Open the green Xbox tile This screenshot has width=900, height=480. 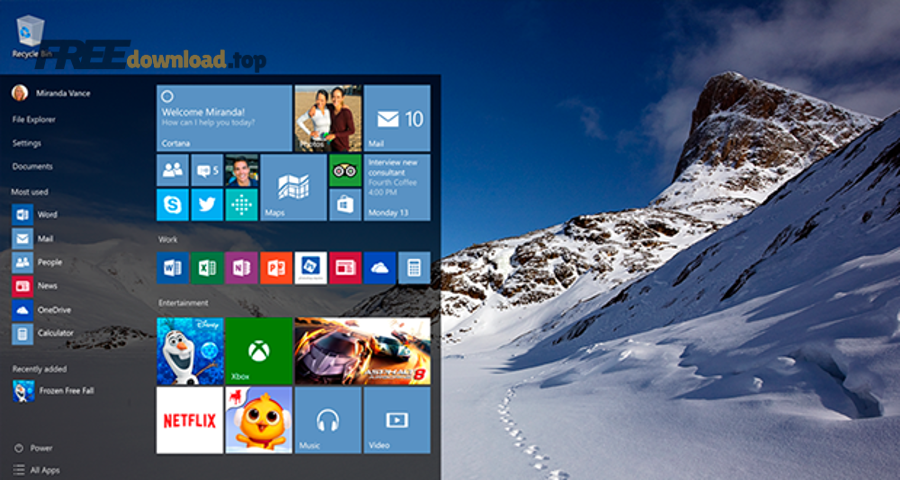point(259,351)
